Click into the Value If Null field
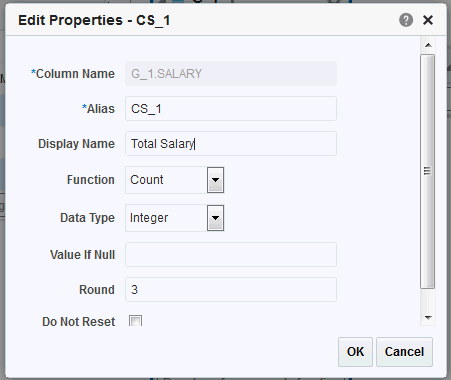This screenshot has height=380, width=451. click(x=231, y=255)
